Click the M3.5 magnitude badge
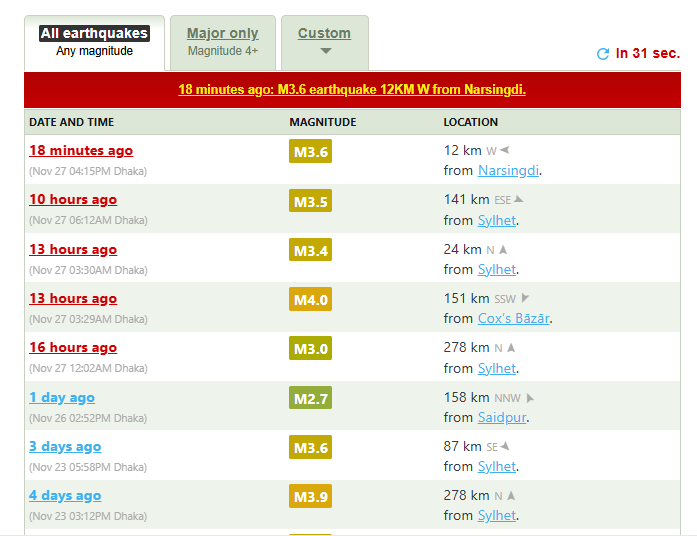This screenshot has height=536, width=697. 310,202
